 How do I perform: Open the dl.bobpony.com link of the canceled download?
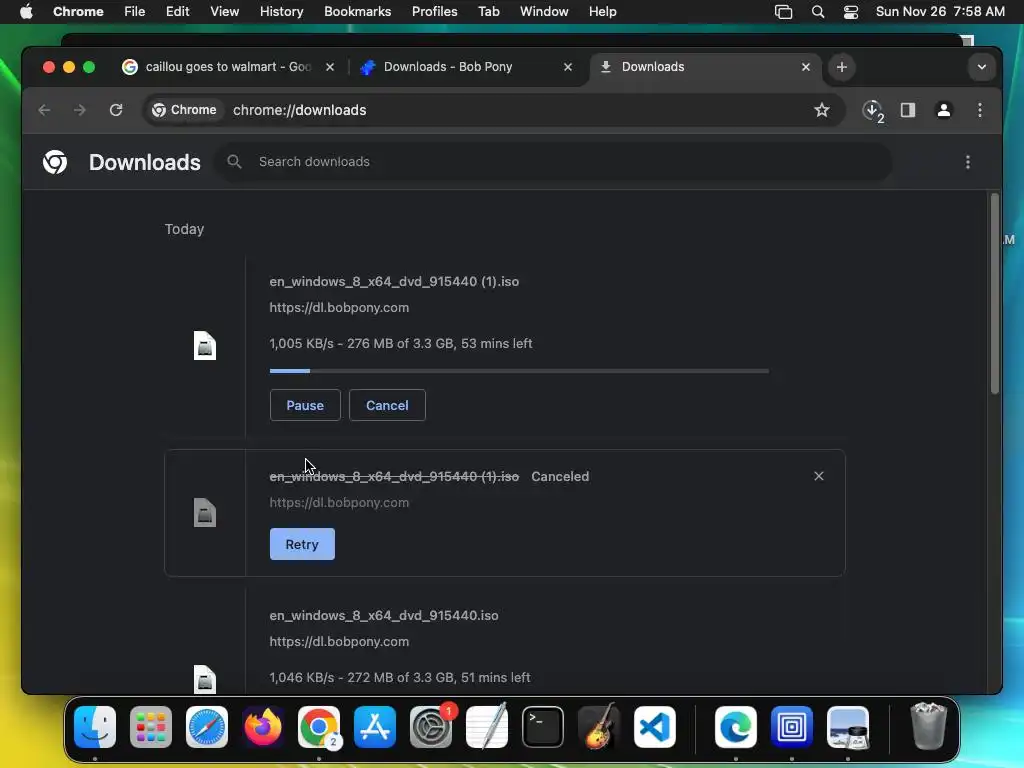(339, 503)
